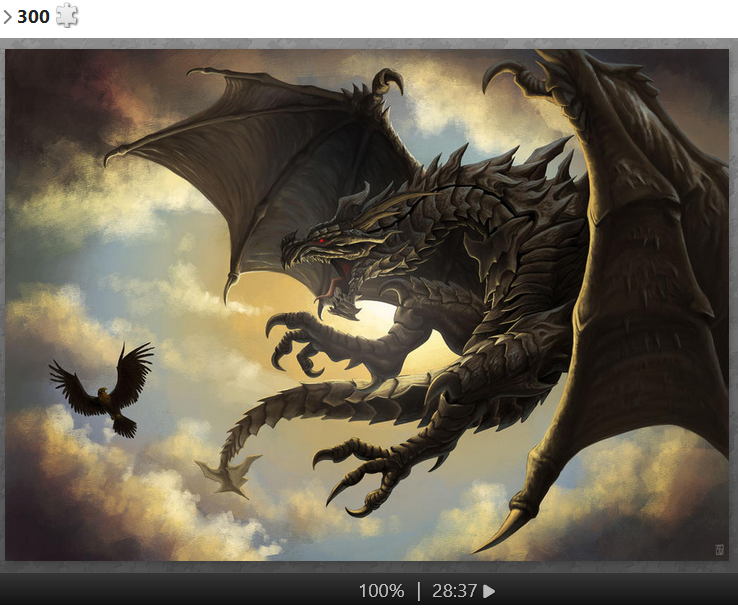Click the puzzle piece icon beside 300
This screenshot has height=610, width=738.
tap(67, 15)
